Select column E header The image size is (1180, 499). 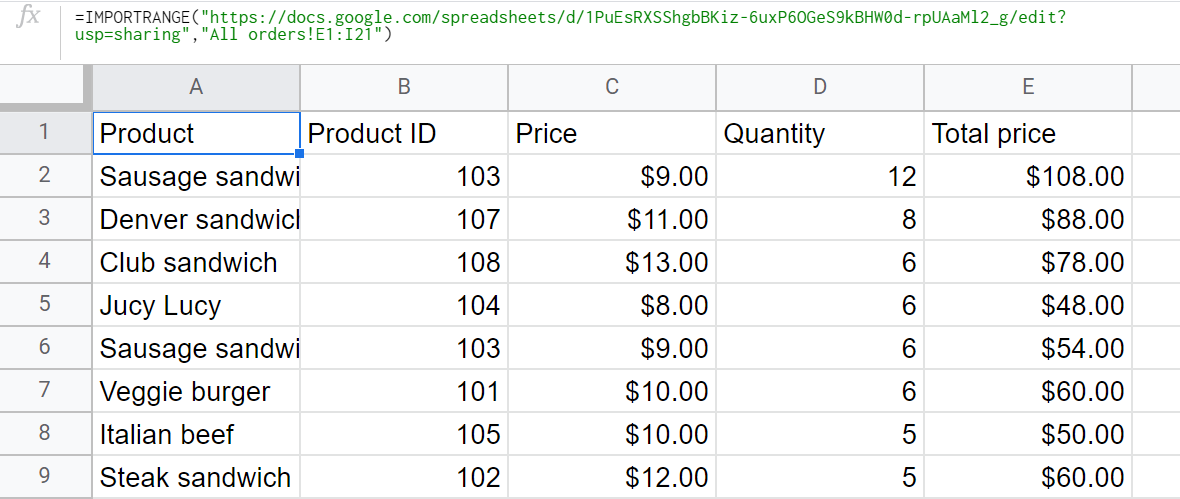1028,87
